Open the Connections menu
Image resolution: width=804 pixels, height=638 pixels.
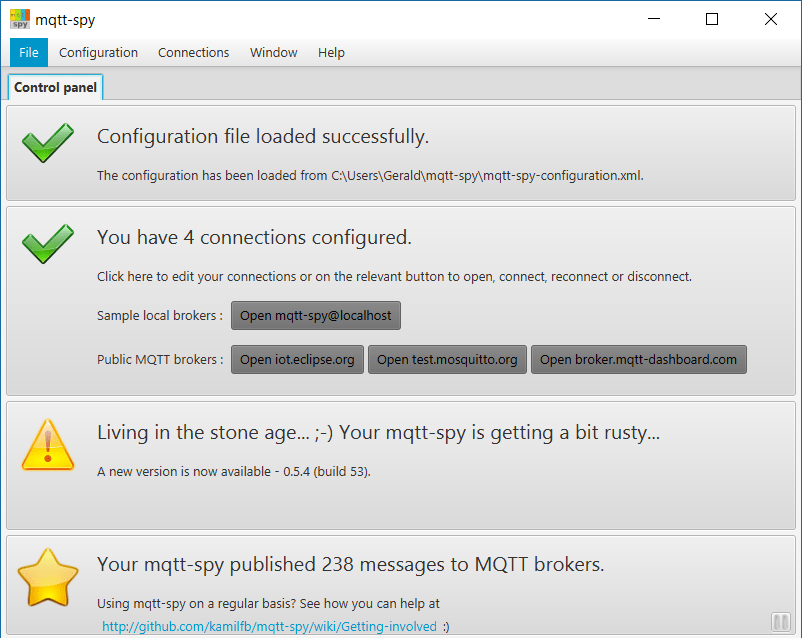click(193, 52)
